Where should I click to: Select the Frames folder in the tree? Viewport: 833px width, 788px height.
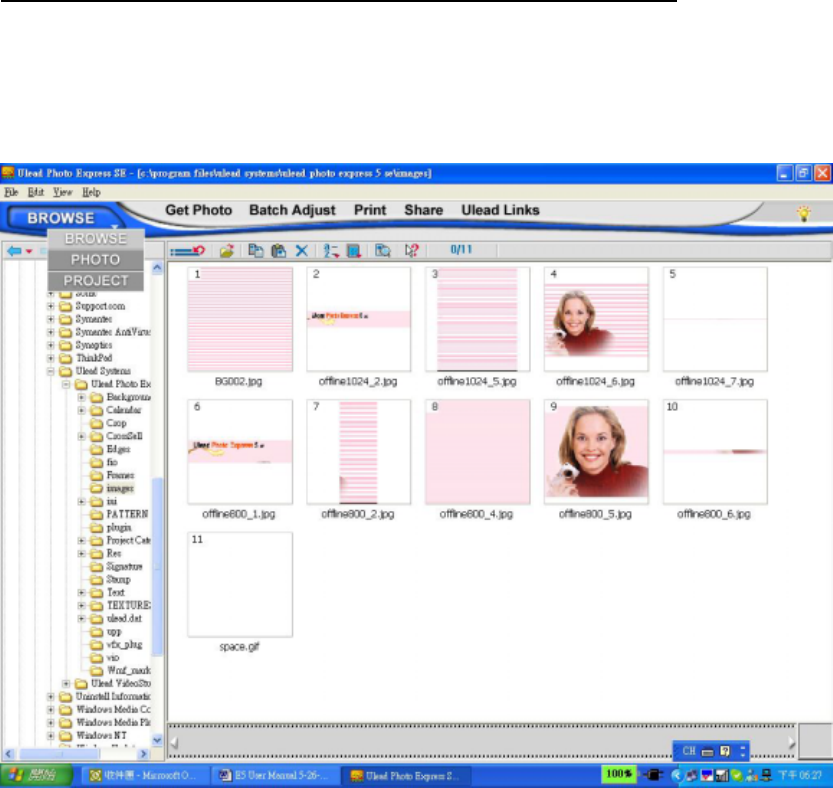(x=120, y=475)
